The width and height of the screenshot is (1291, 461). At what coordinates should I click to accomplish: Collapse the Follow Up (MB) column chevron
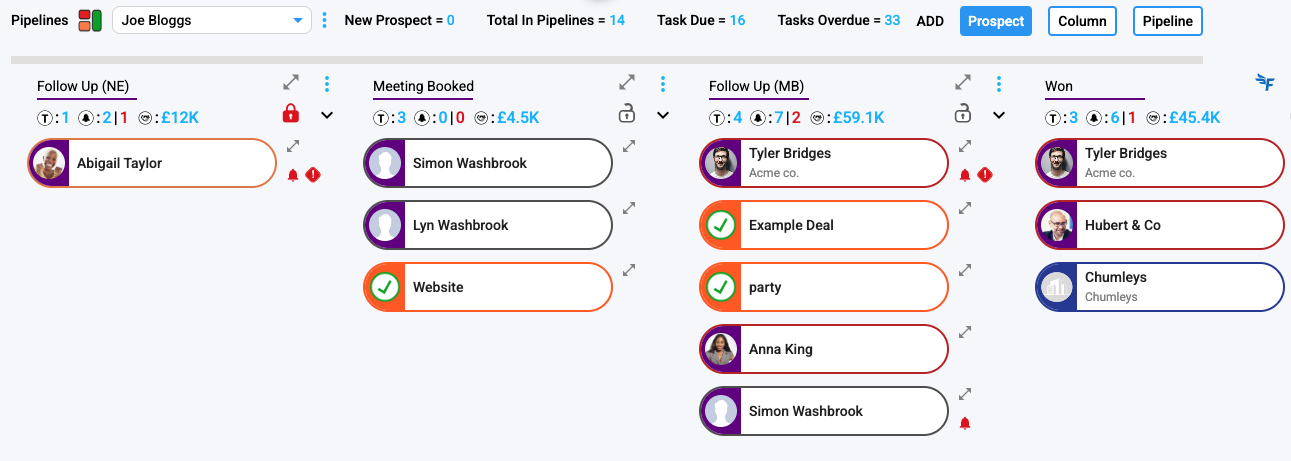[x=999, y=116]
